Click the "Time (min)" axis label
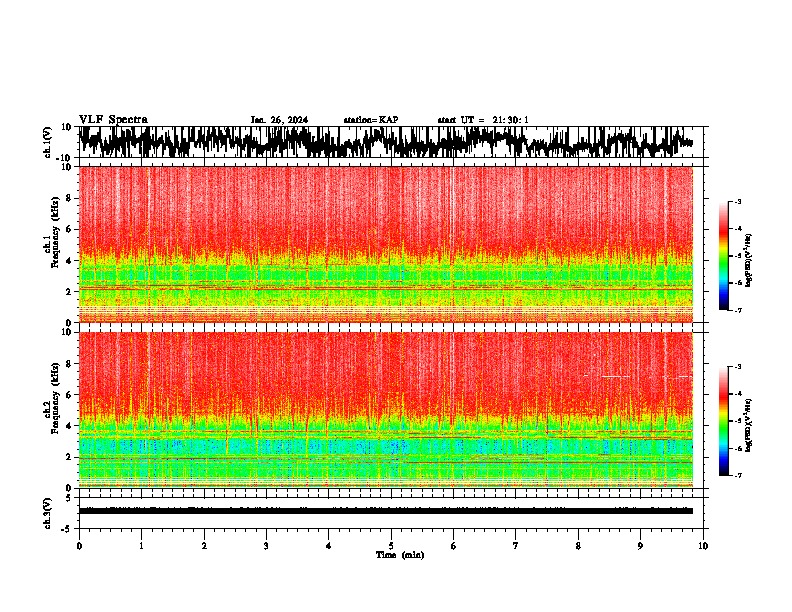This screenshot has width=792, height=612. pyautogui.click(x=400, y=555)
